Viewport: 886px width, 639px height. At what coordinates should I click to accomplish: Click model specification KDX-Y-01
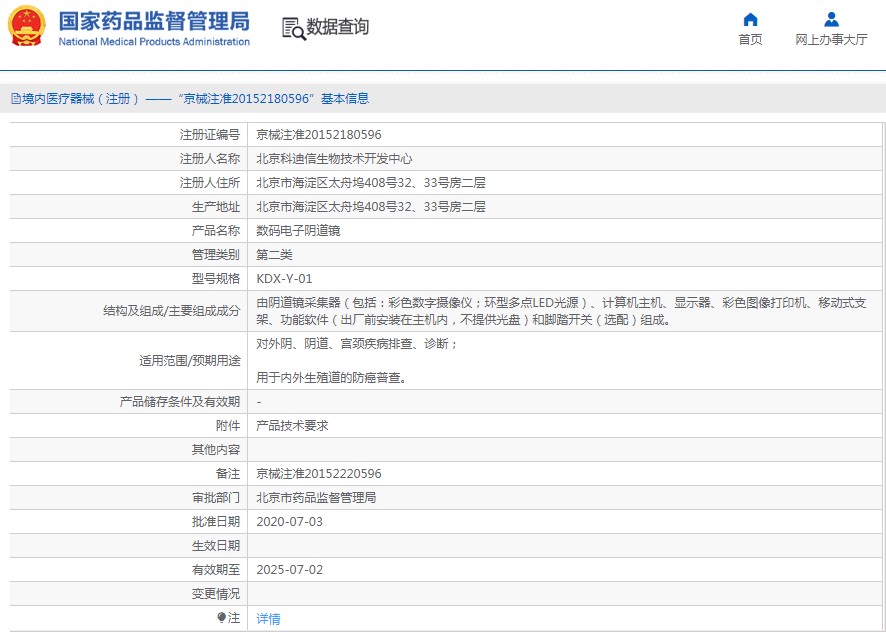click(x=284, y=279)
